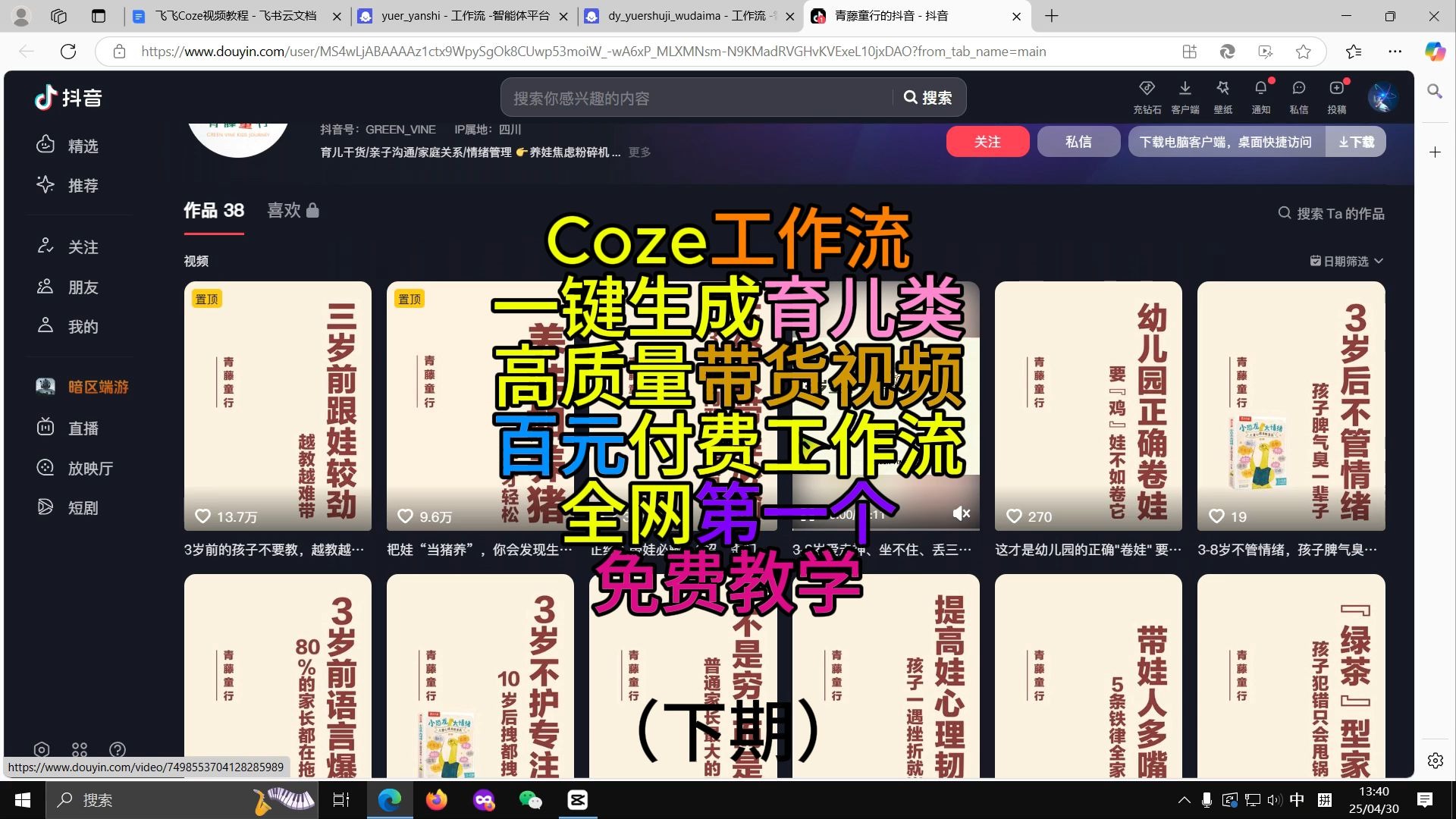Open the 提高娃心理韧 video thumbnail
Viewport: 1456px width, 819px height.
(886, 676)
